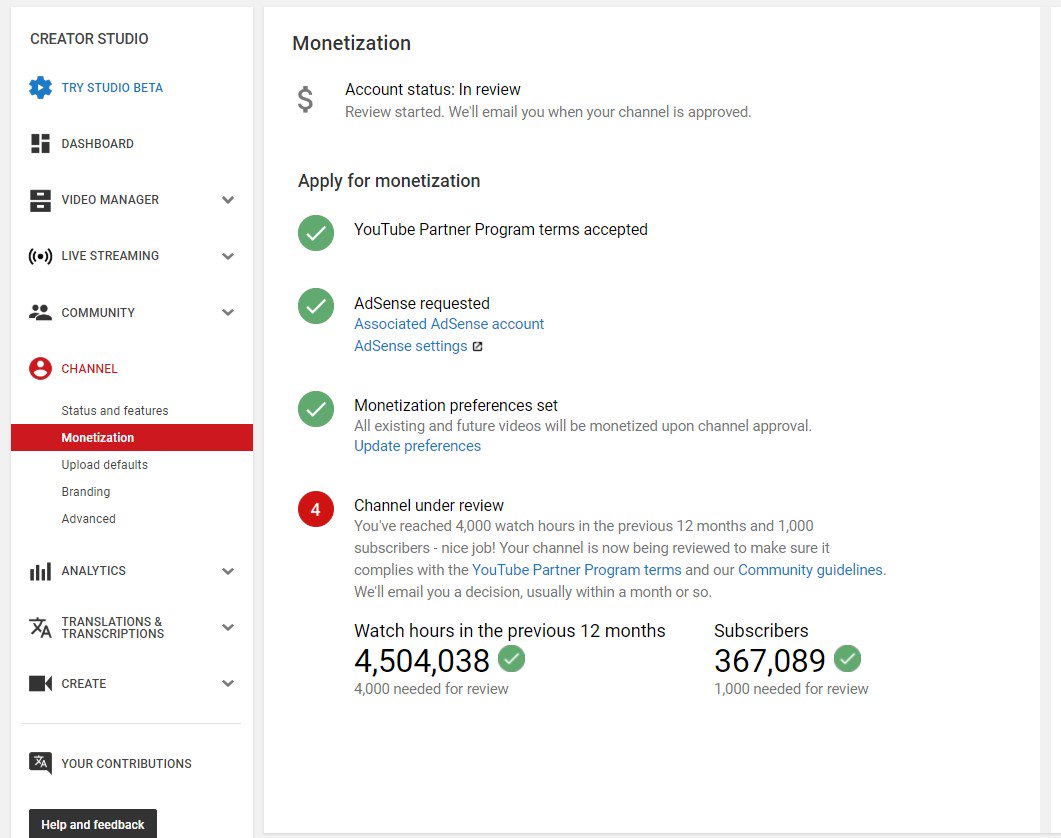This screenshot has width=1061, height=838.
Task: Select the Channel section label
Action: click(x=89, y=369)
